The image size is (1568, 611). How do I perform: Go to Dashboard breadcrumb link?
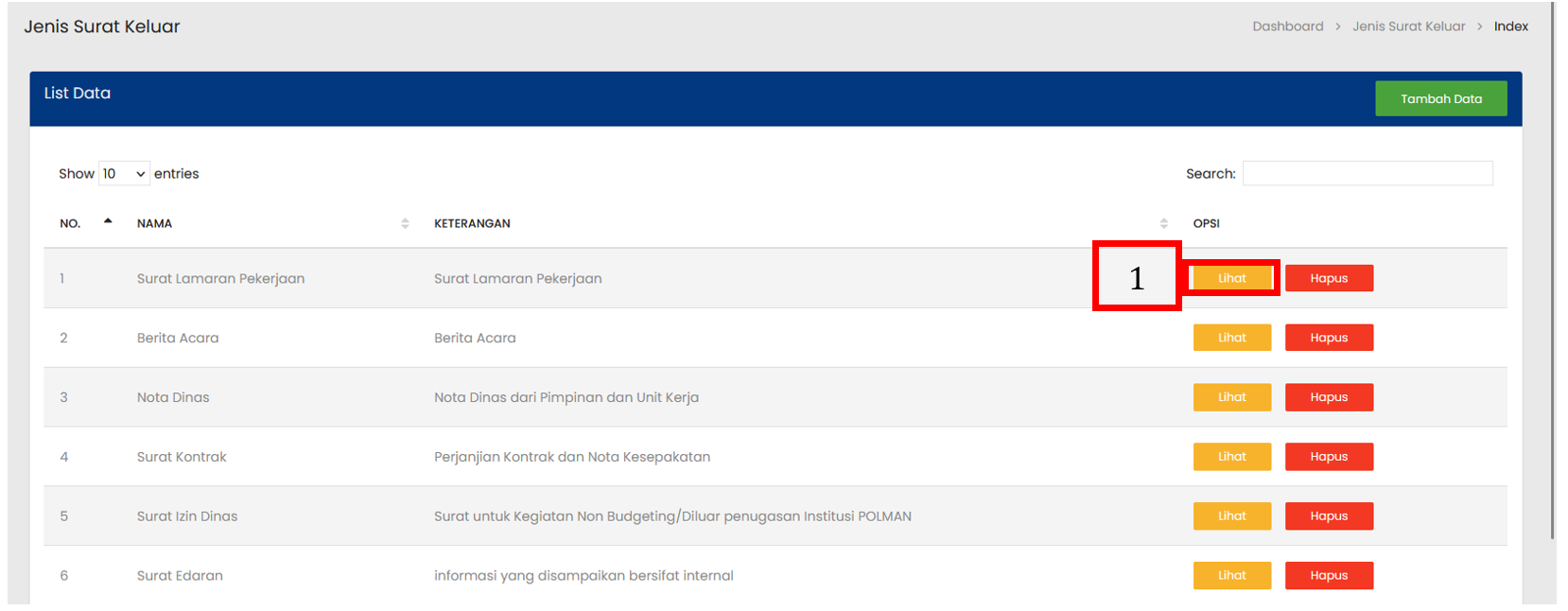point(1287,26)
